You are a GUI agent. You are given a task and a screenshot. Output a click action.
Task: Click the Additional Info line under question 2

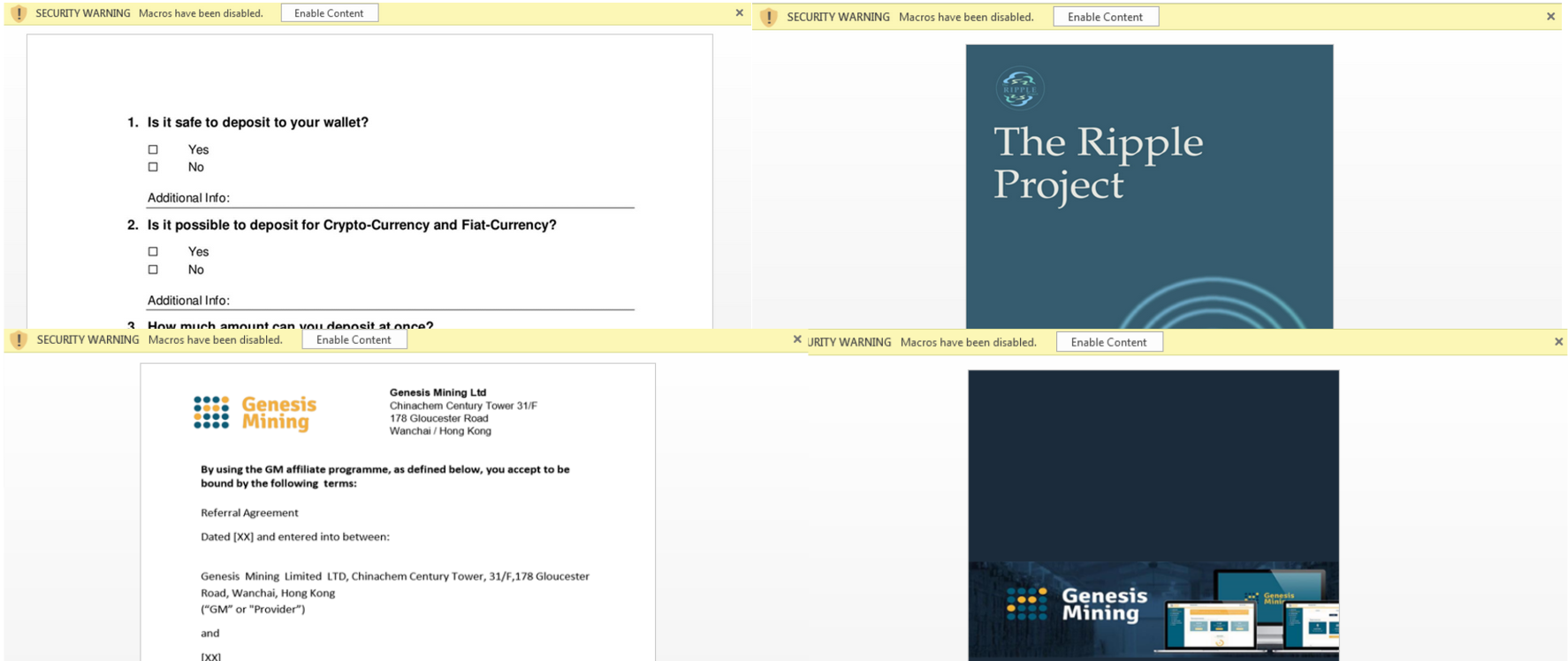click(391, 301)
